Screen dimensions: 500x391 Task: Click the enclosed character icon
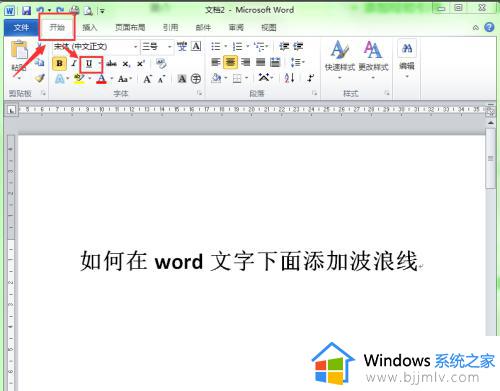click(x=196, y=79)
